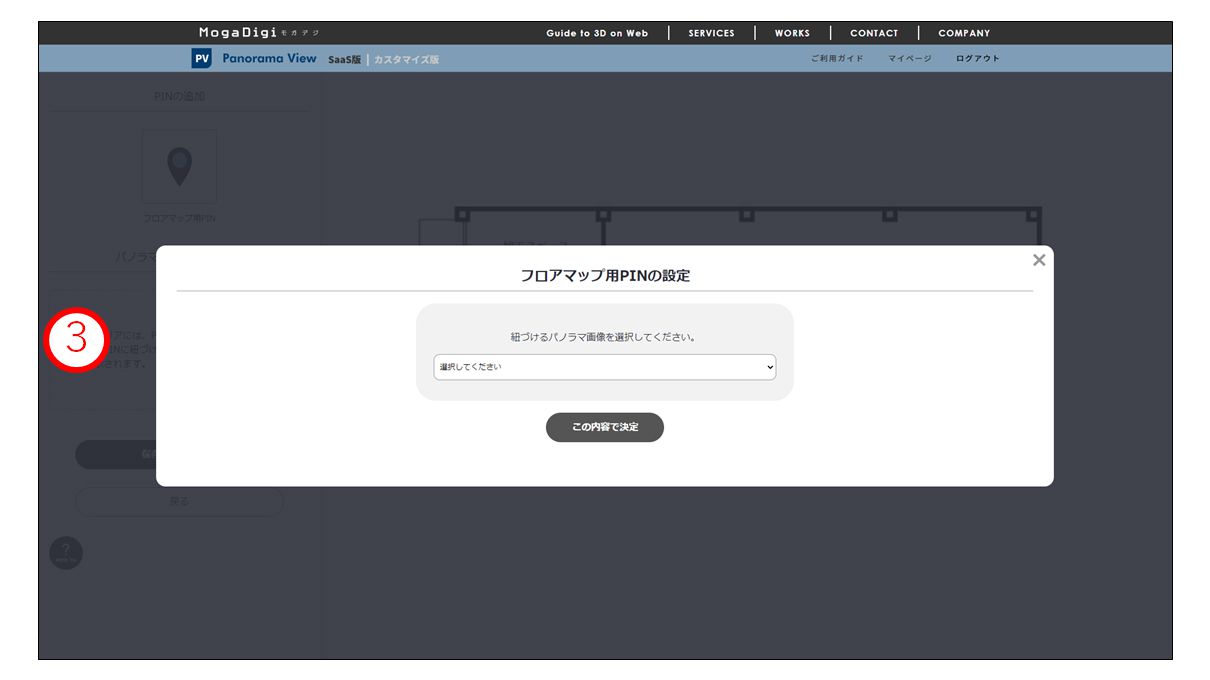Open the ご利用ガイド link
This screenshot has height=680, width=1210.
(837, 59)
